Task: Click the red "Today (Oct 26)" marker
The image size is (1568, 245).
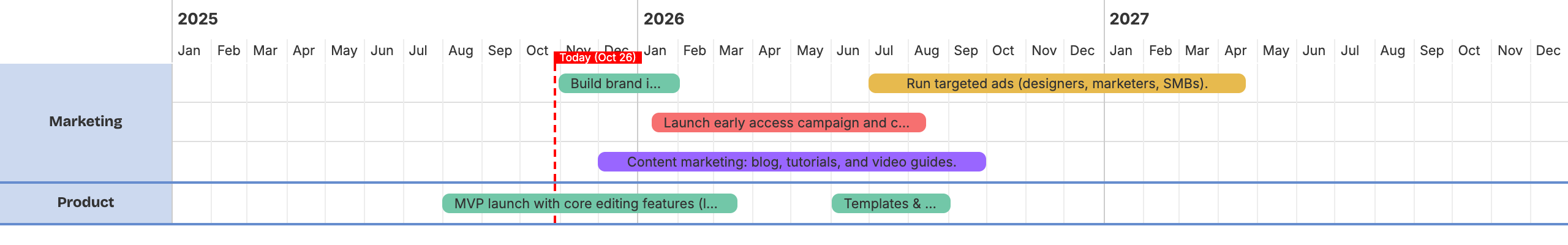Action: pyautogui.click(x=597, y=58)
